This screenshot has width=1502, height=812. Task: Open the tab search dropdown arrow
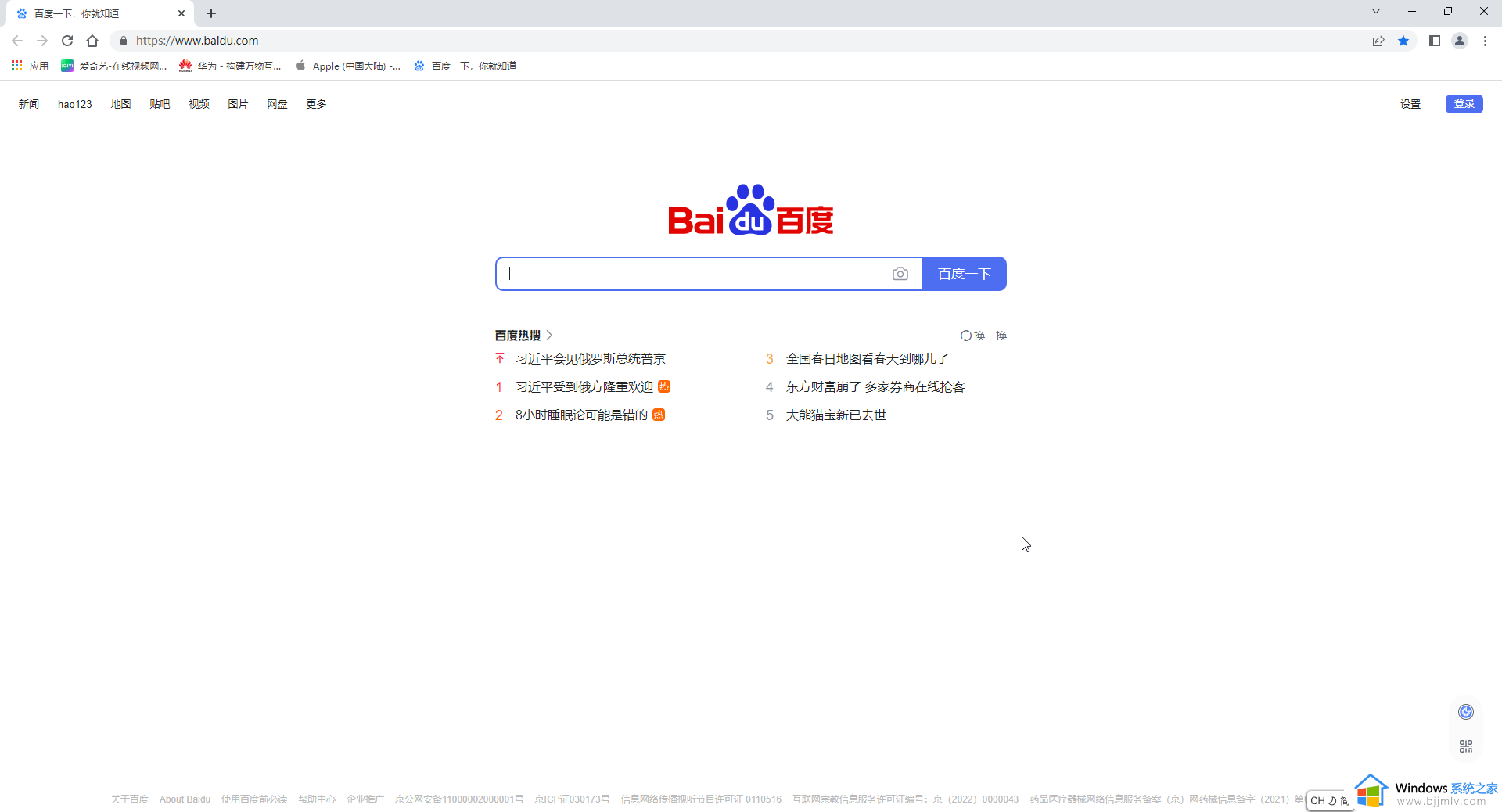point(1376,11)
